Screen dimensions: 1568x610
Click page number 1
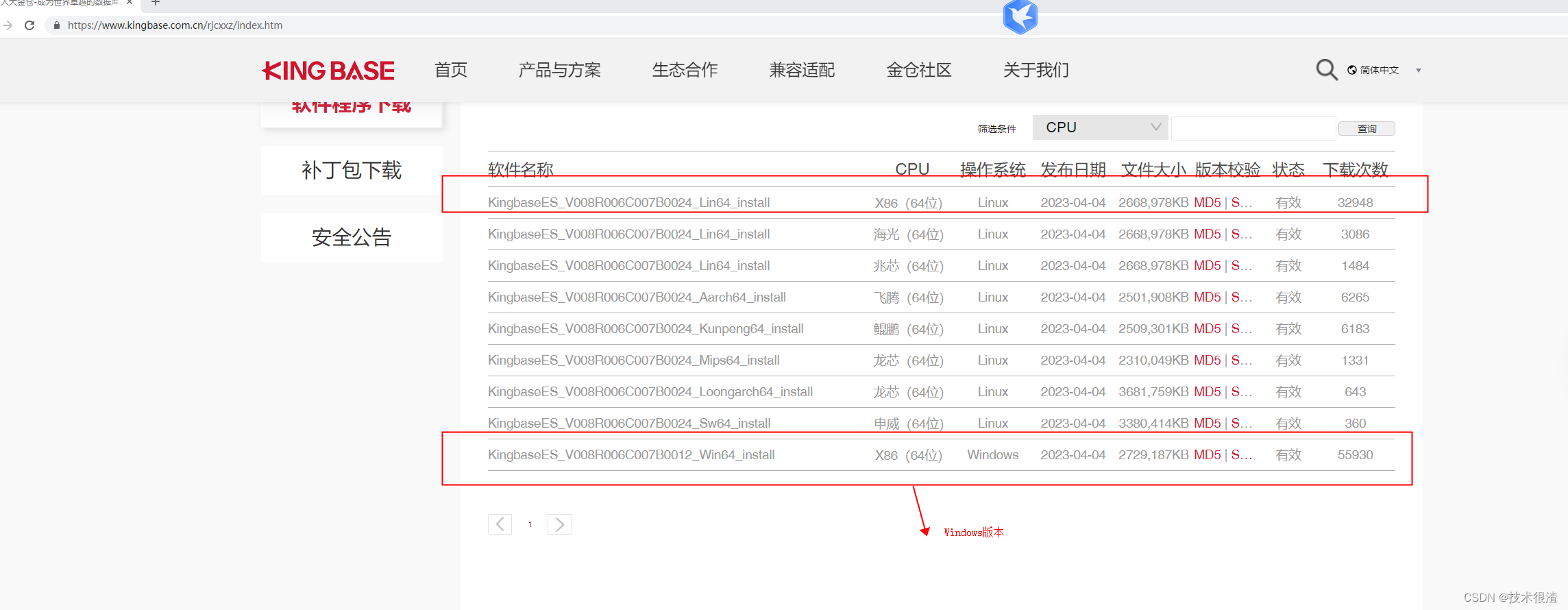530,524
